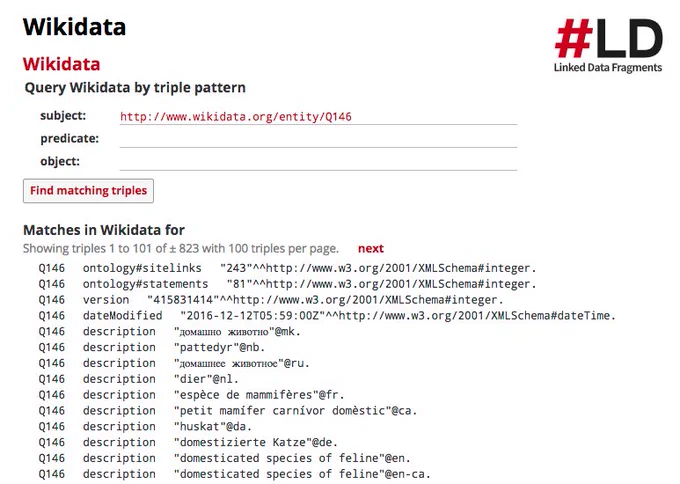Focus the subject input field
This screenshot has height=484, width=680.
[x=318, y=116]
